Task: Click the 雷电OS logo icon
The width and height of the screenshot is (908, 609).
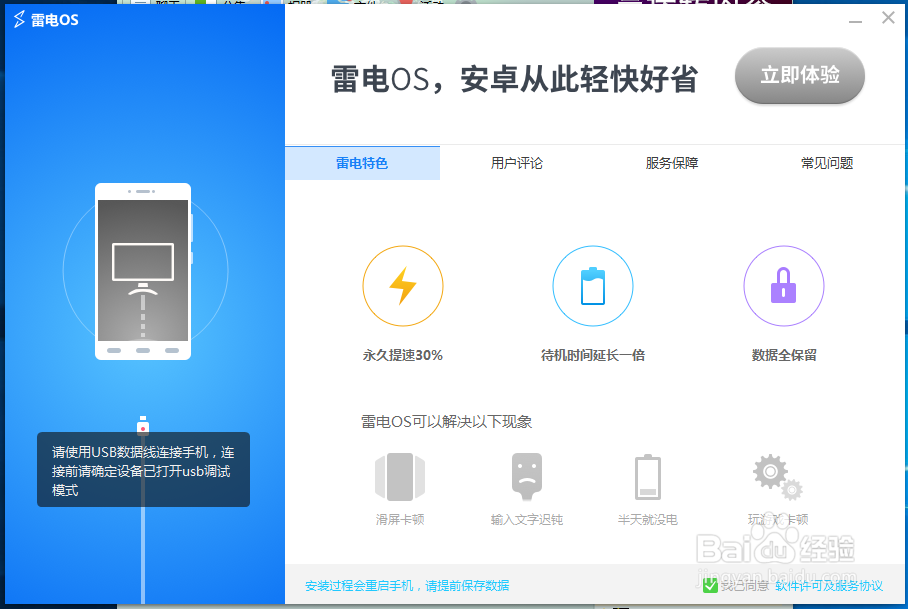Action: point(20,20)
